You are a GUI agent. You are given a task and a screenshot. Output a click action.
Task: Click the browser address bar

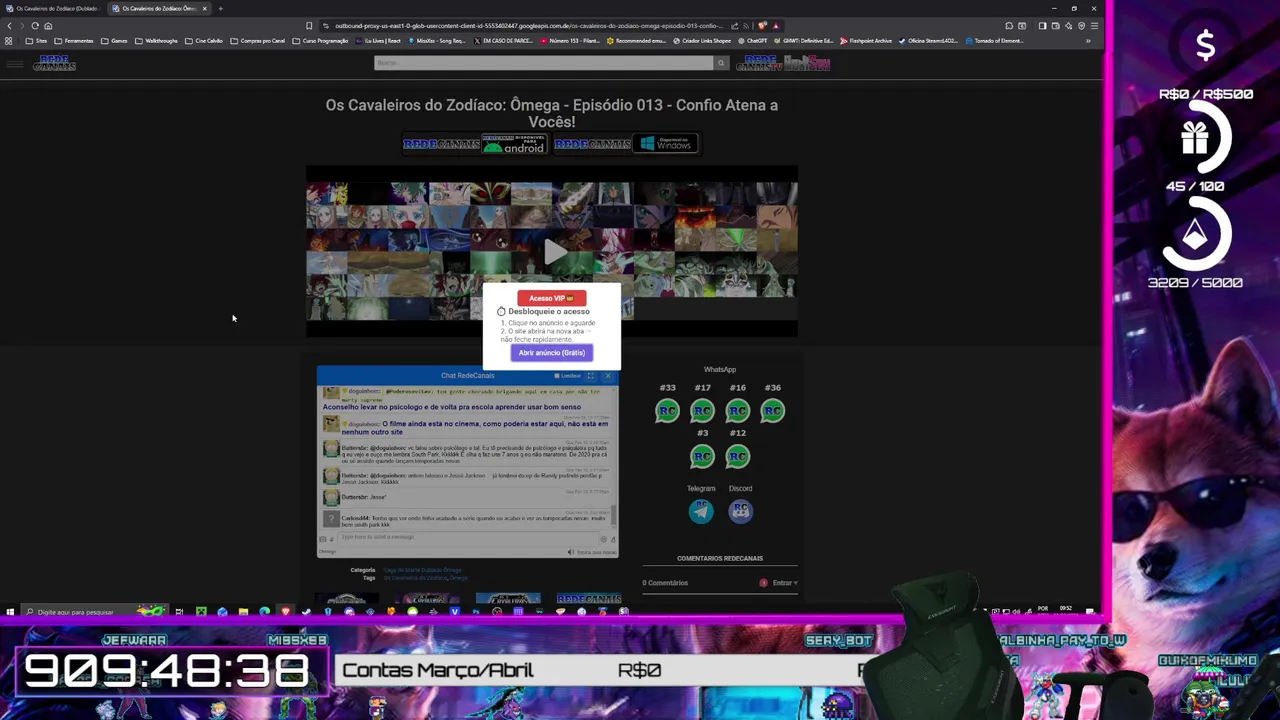(x=527, y=26)
